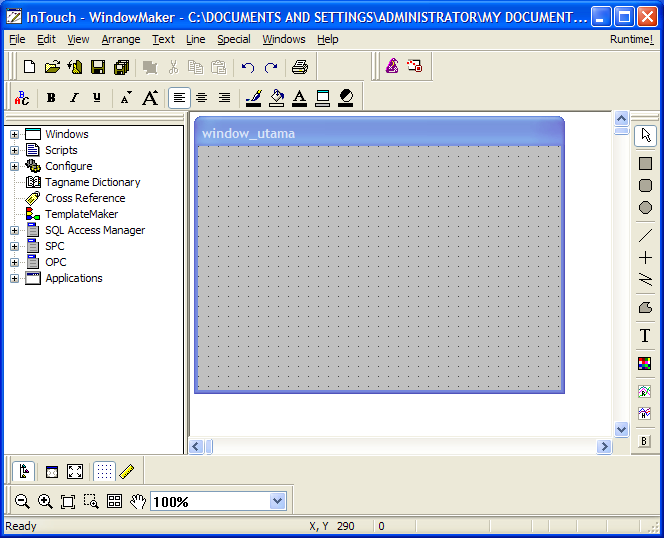Click the Pan hand tool
The width and height of the screenshot is (664, 538).
(138, 502)
